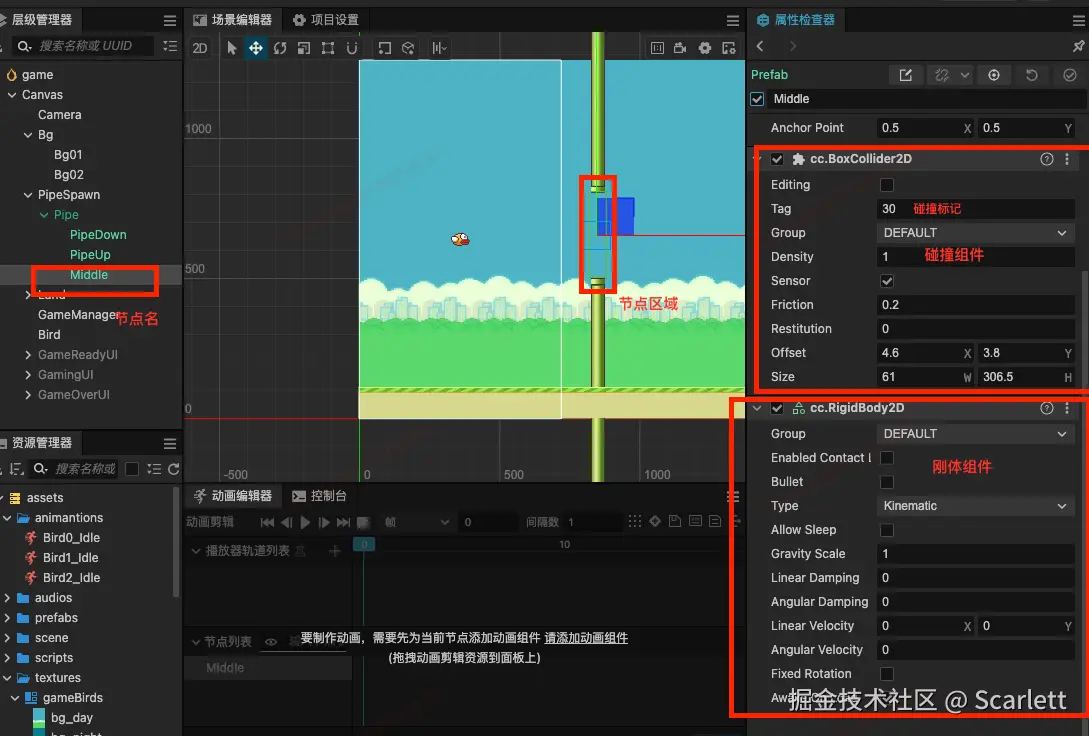Open scene view configuration icon
This screenshot has height=736, width=1089.
pos(729,48)
